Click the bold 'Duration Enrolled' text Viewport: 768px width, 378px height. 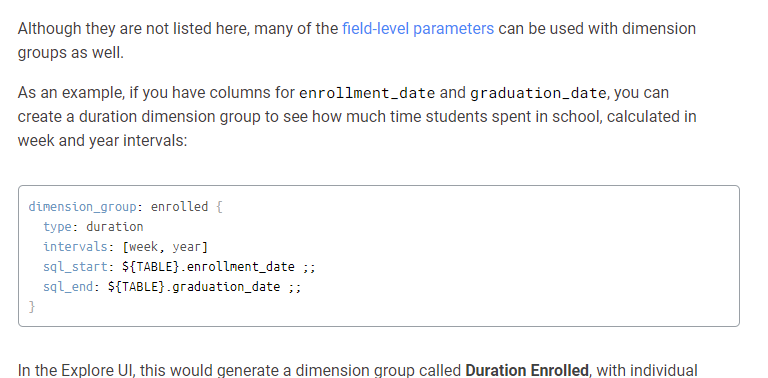(x=527, y=370)
